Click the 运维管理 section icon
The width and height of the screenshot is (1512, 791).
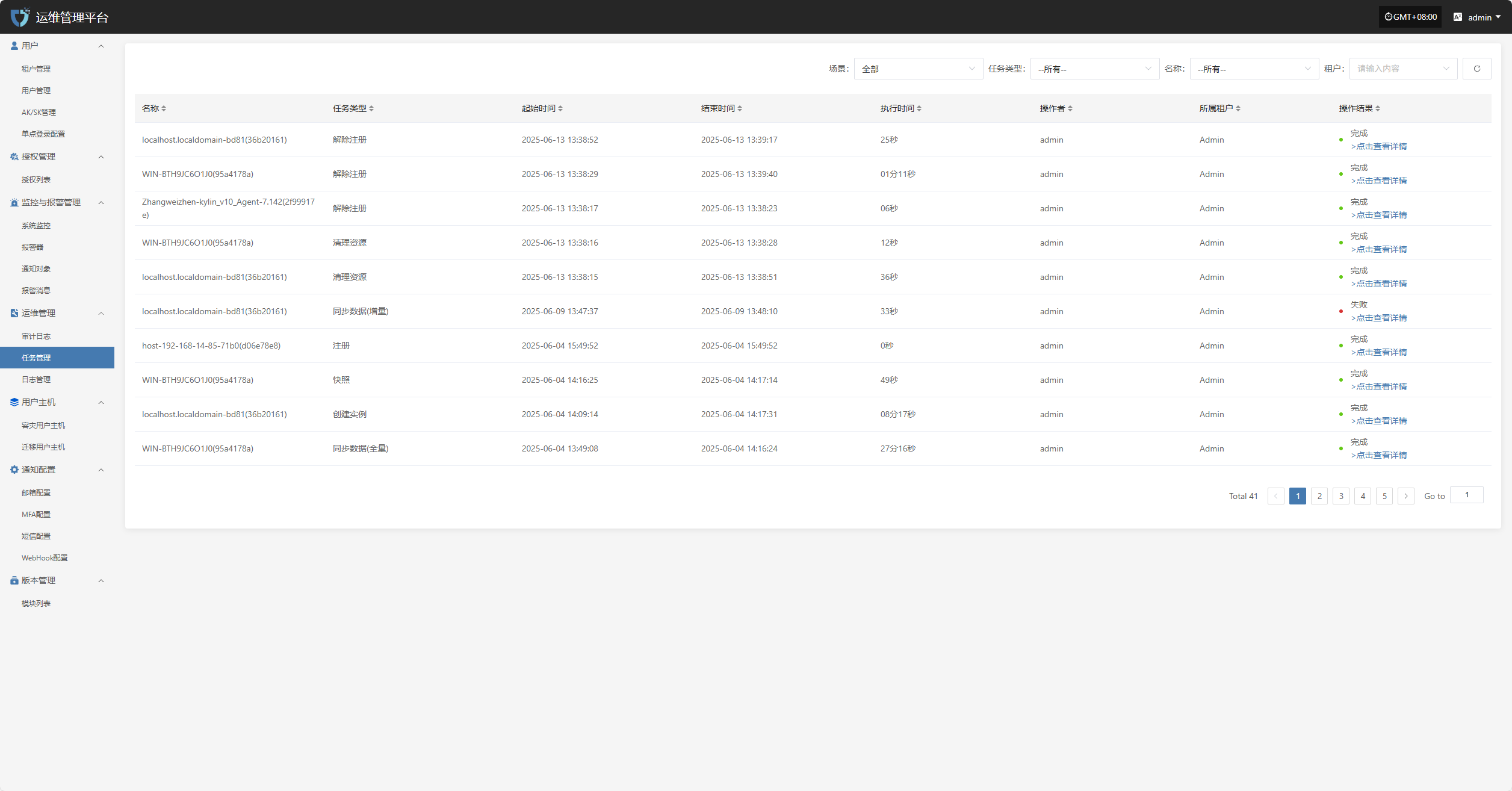[14, 313]
